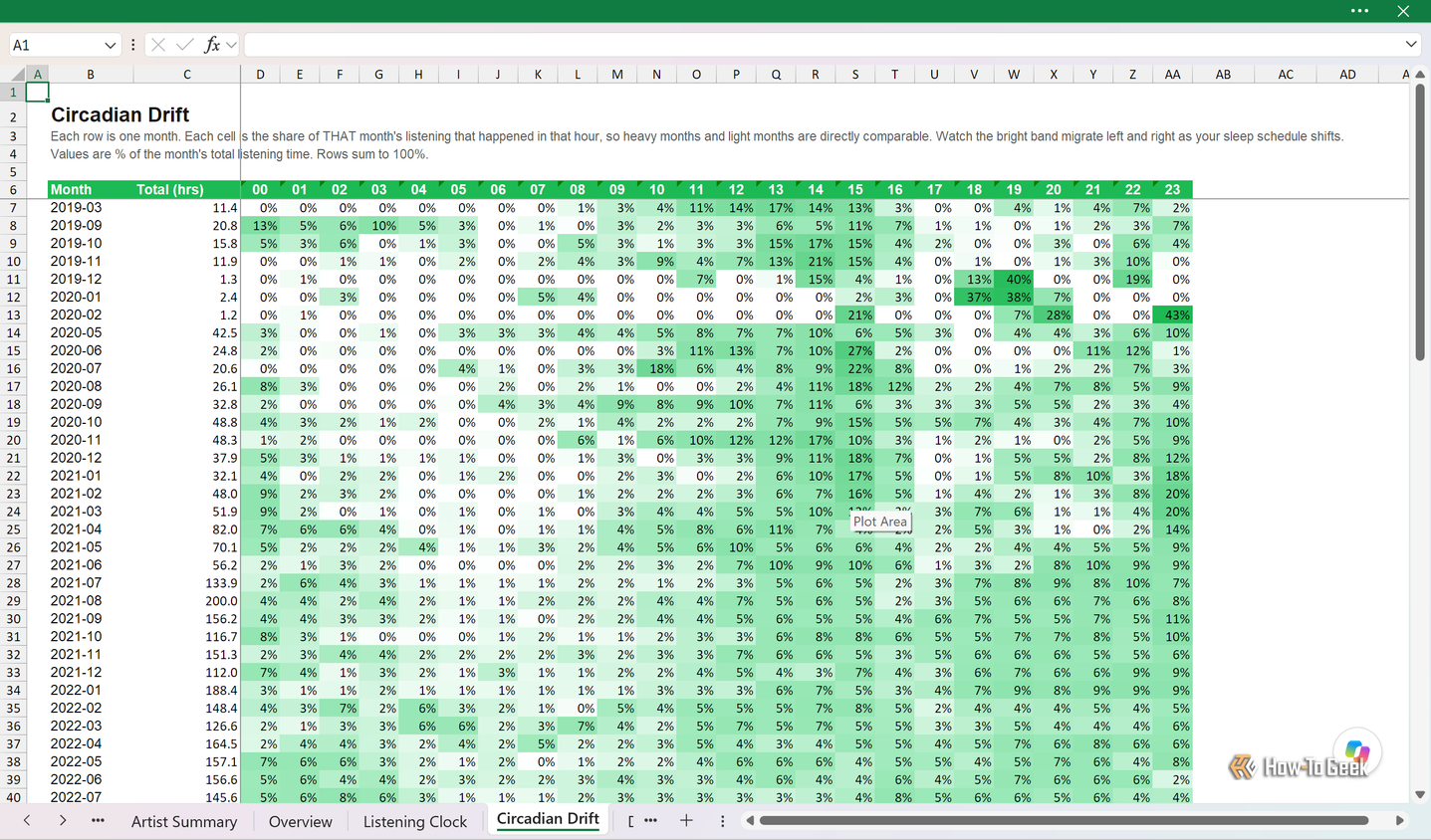Click inside the formula bar input
Viewport: 1431px width, 840px height.
pos(822,45)
